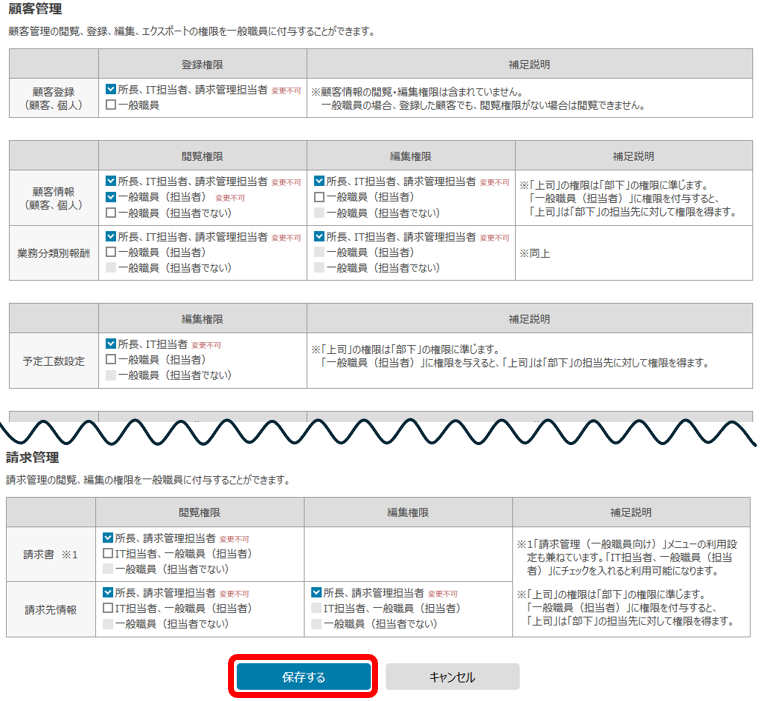
Task: Click 所長 checkbox in 顧客情報 編集権限
Action: tap(319, 182)
